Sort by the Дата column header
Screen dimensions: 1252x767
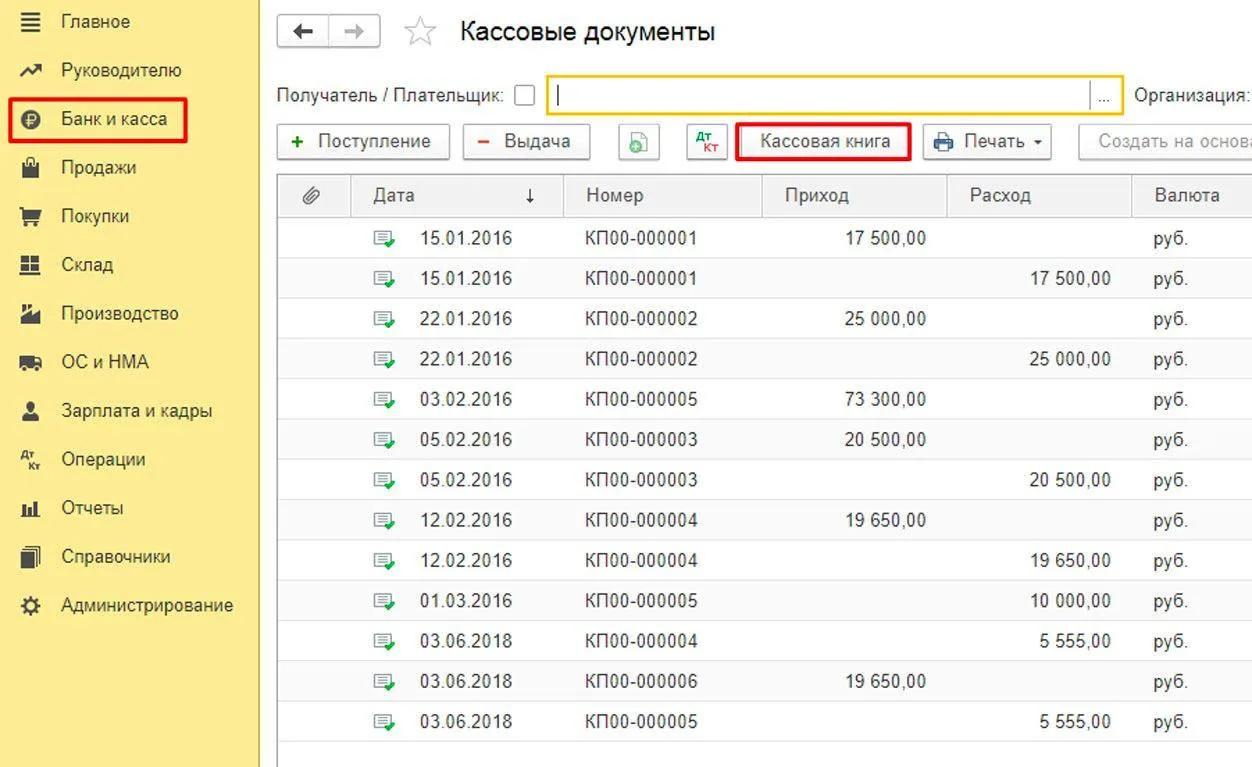(x=456, y=196)
